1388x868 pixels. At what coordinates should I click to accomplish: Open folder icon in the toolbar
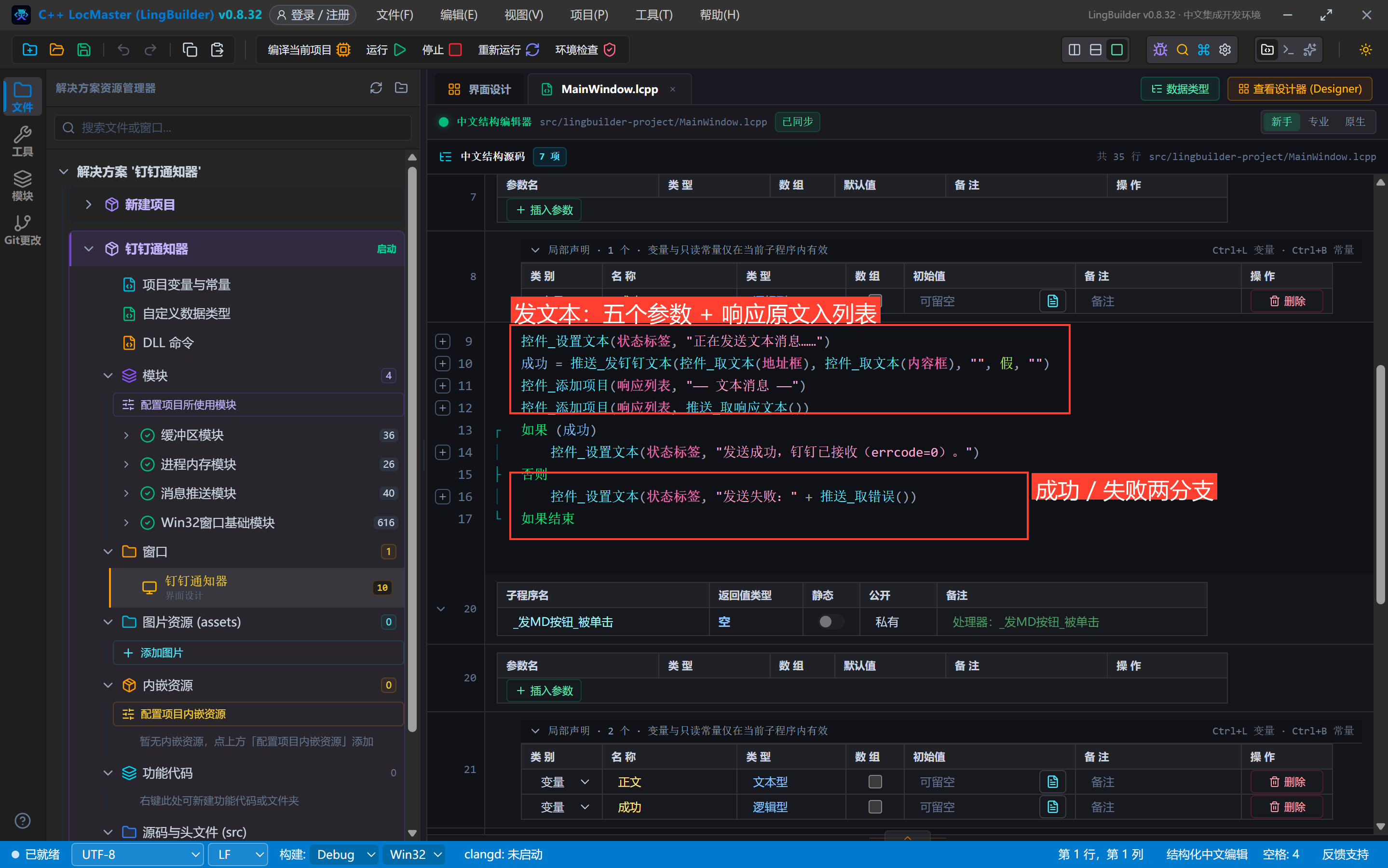pyautogui.click(x=56, y=50)
